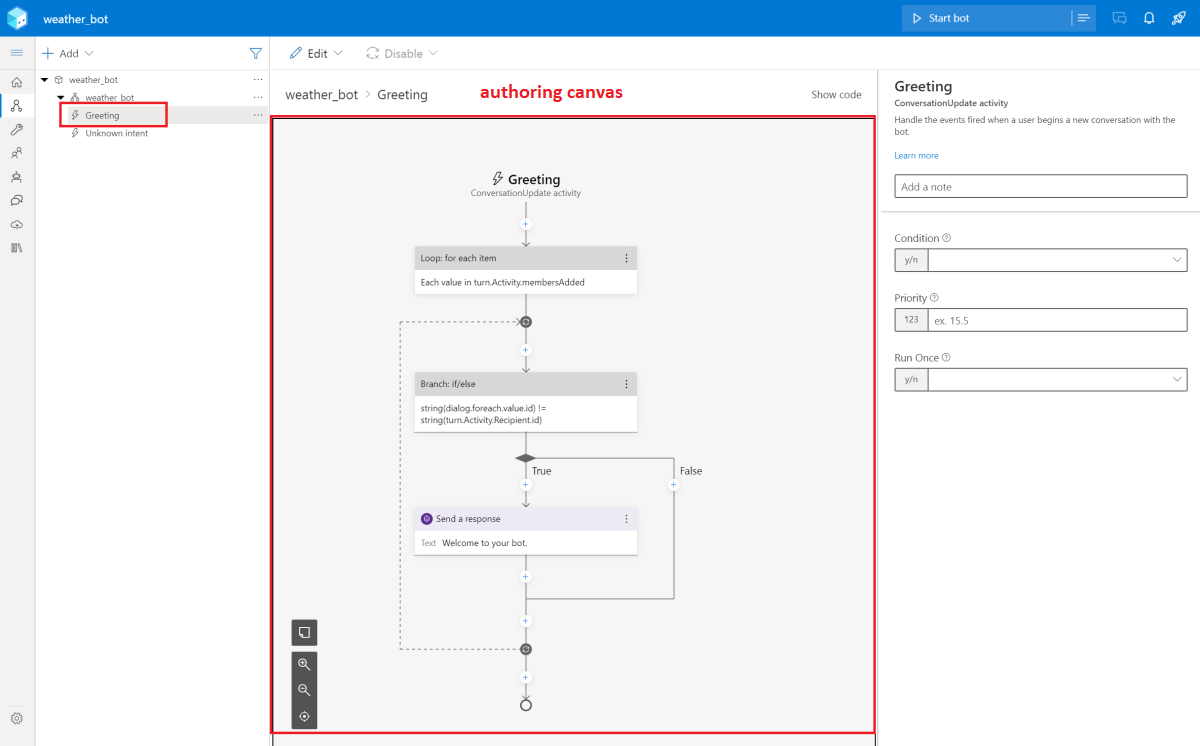Open the settings gear in sidebar
This screenshot has height=746, width=1200.
(x=17, y=718)
